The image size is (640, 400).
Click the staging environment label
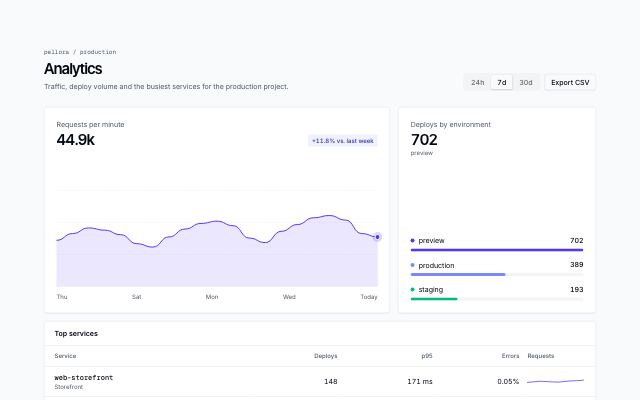[x=431, y=289]
